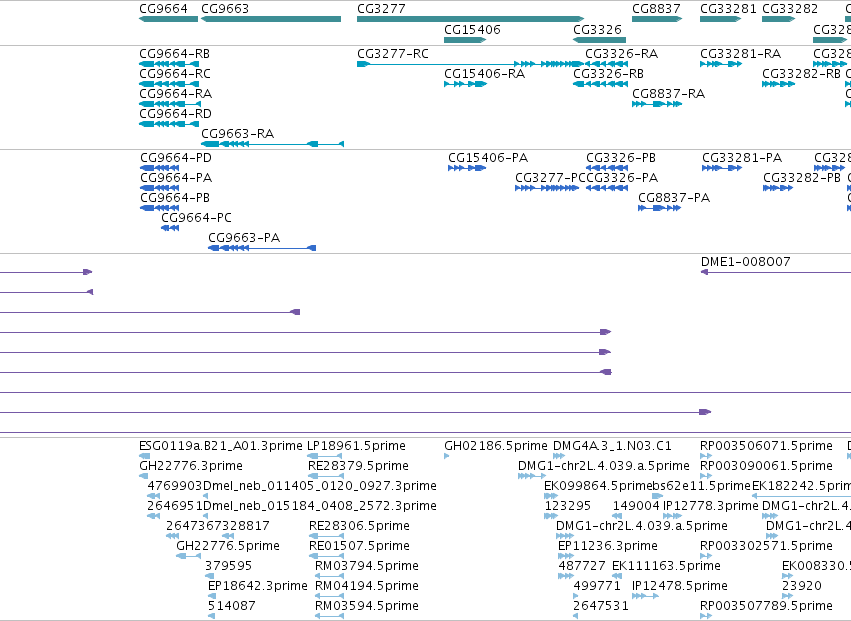Screen dimensions: 851x621
Task: Select transcript CG9664-RB
Action: click(x=174, y=54)
